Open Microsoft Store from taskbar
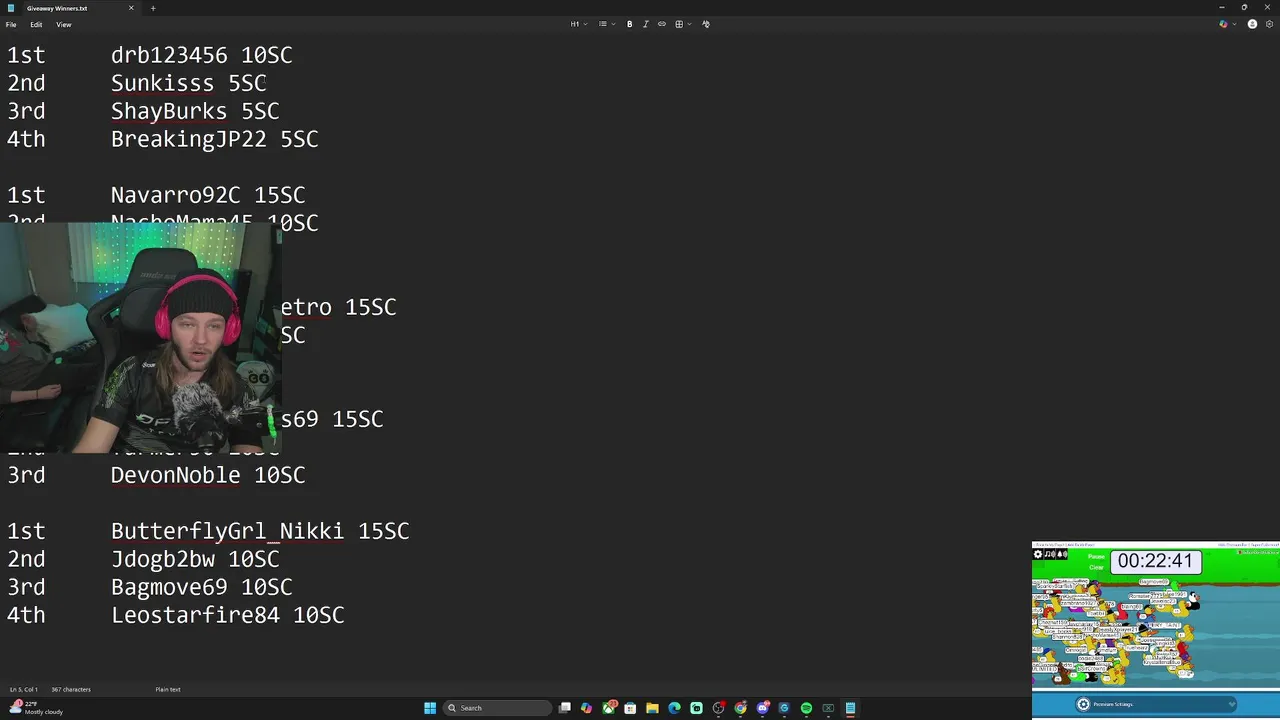 point(630,708)
